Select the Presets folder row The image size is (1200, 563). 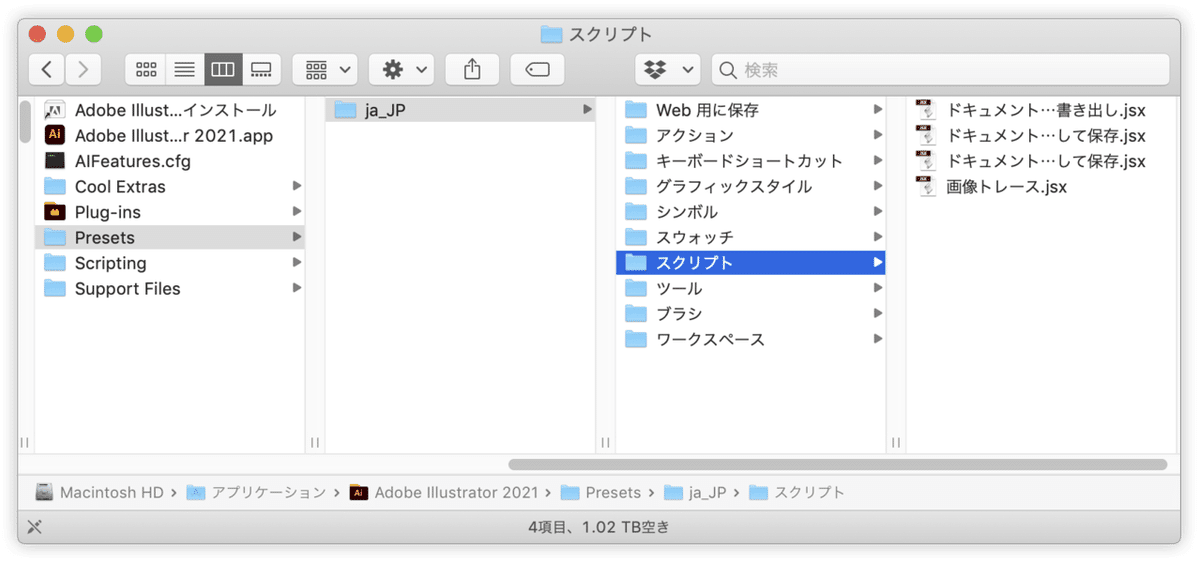click(x=170, y=237)
